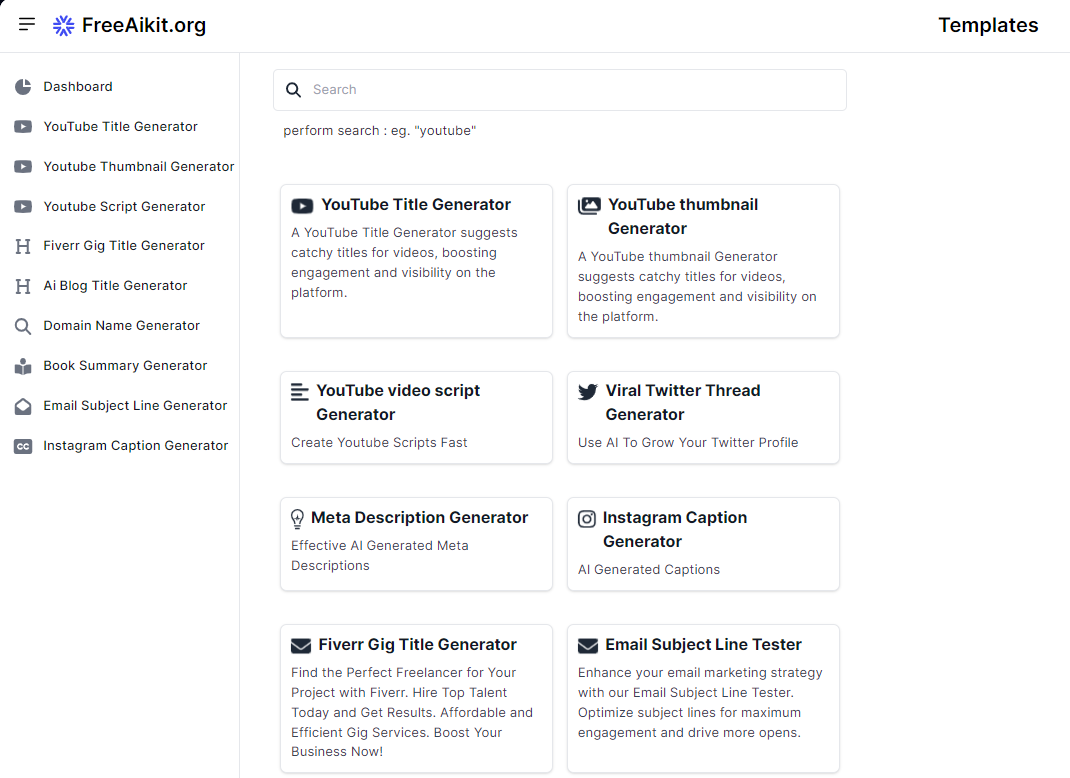
Task: Click the Email Subject Line Generator envelope icon
Action: pyautogui.click(x=22, y=405)
